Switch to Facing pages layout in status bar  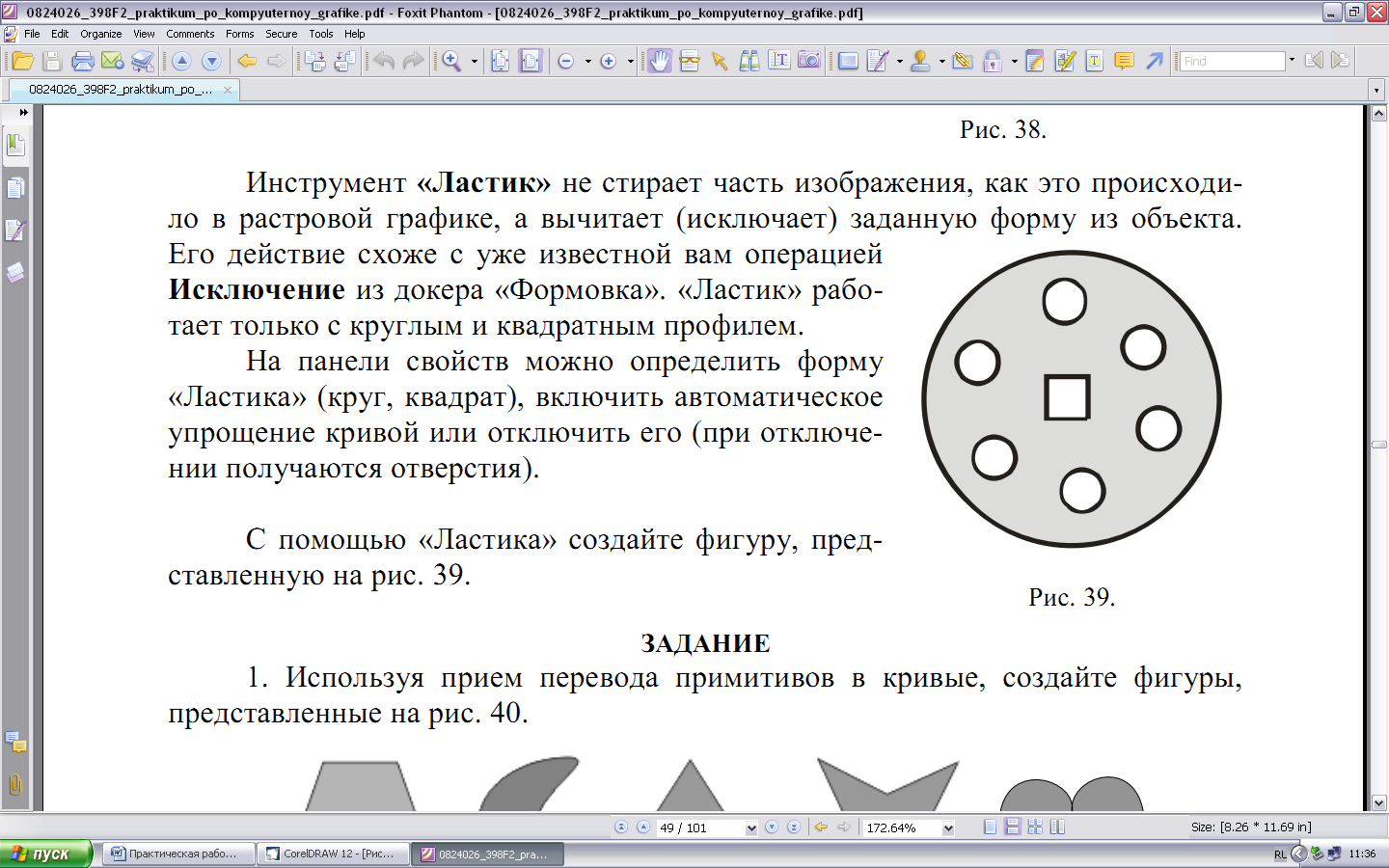1057,827
